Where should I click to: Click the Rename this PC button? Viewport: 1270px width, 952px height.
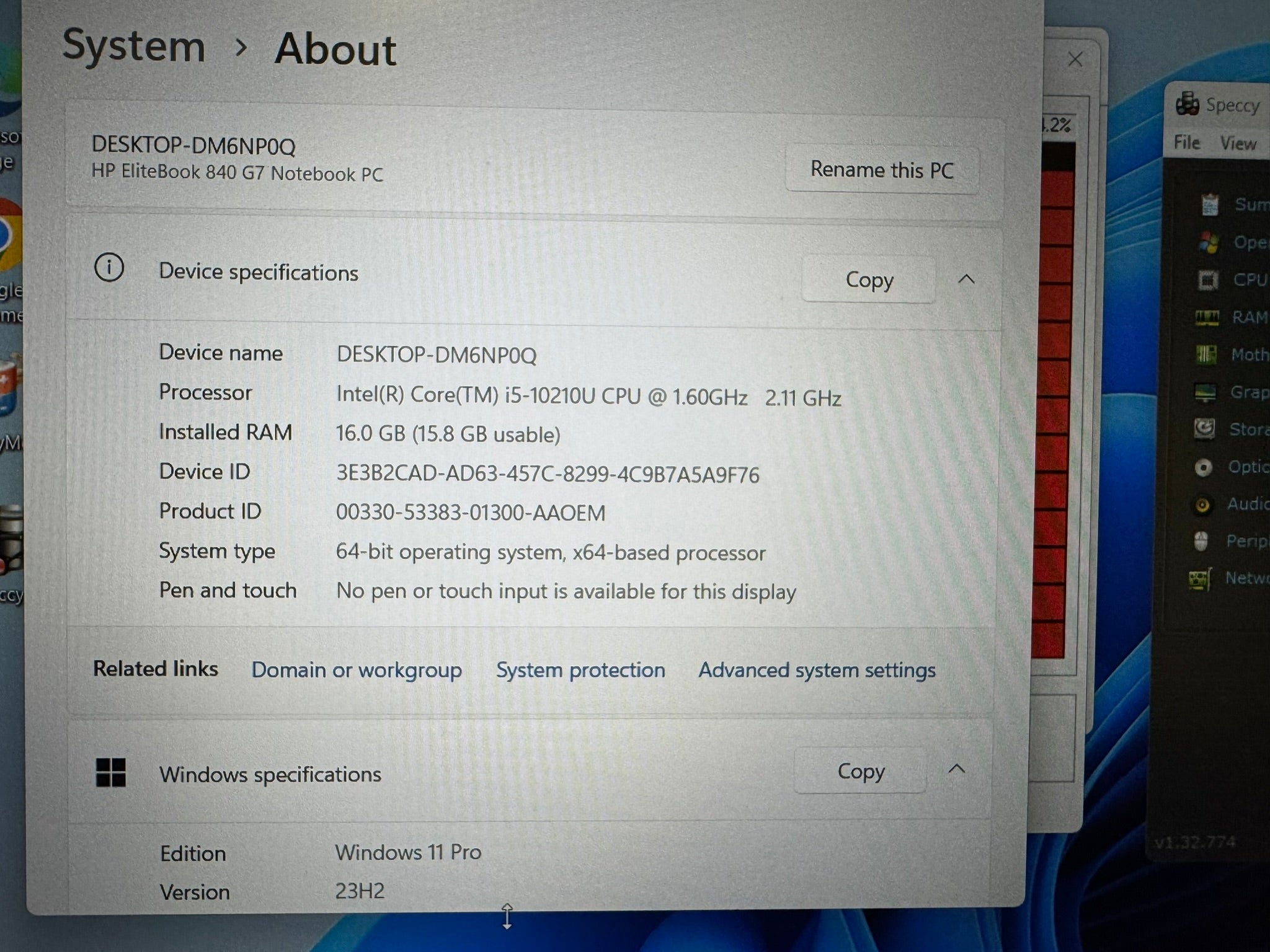[881, 169]
